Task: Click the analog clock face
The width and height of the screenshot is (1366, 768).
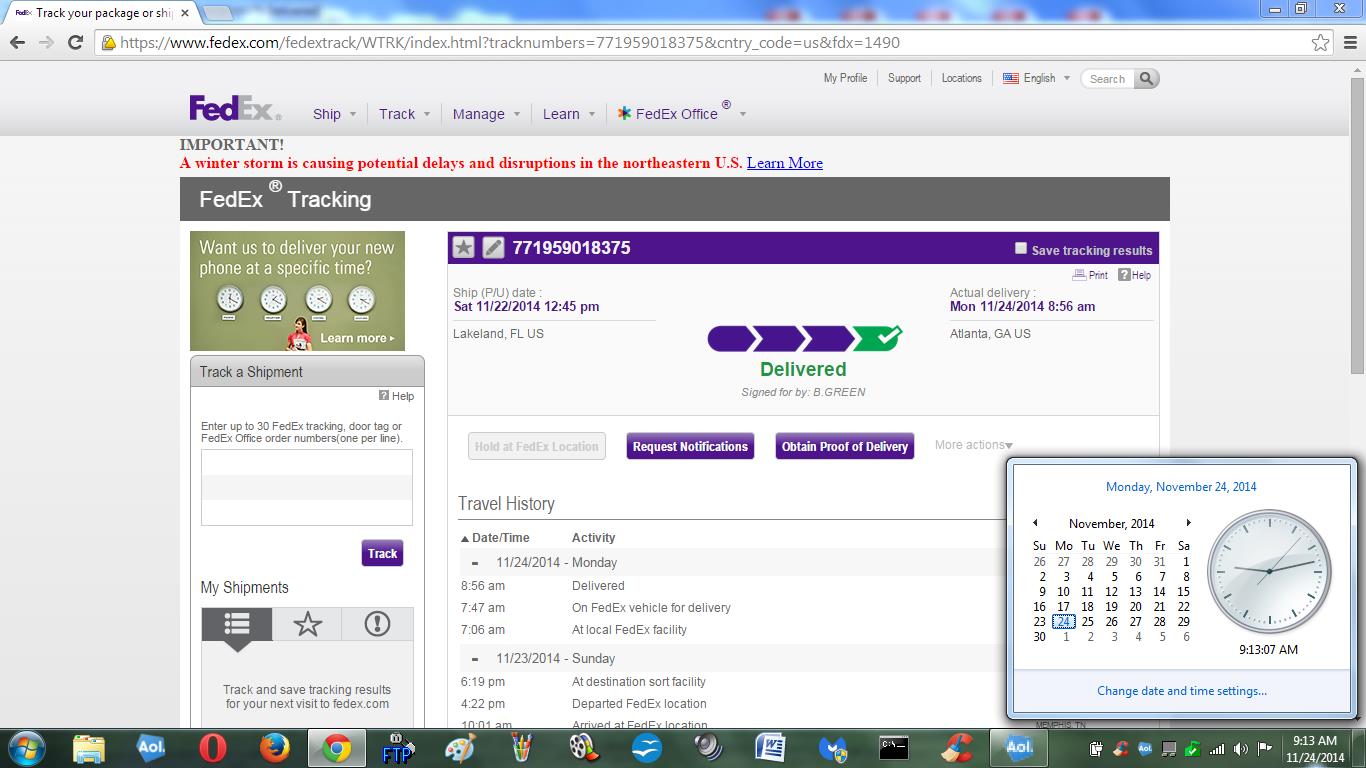Action: coord(1269,571)
